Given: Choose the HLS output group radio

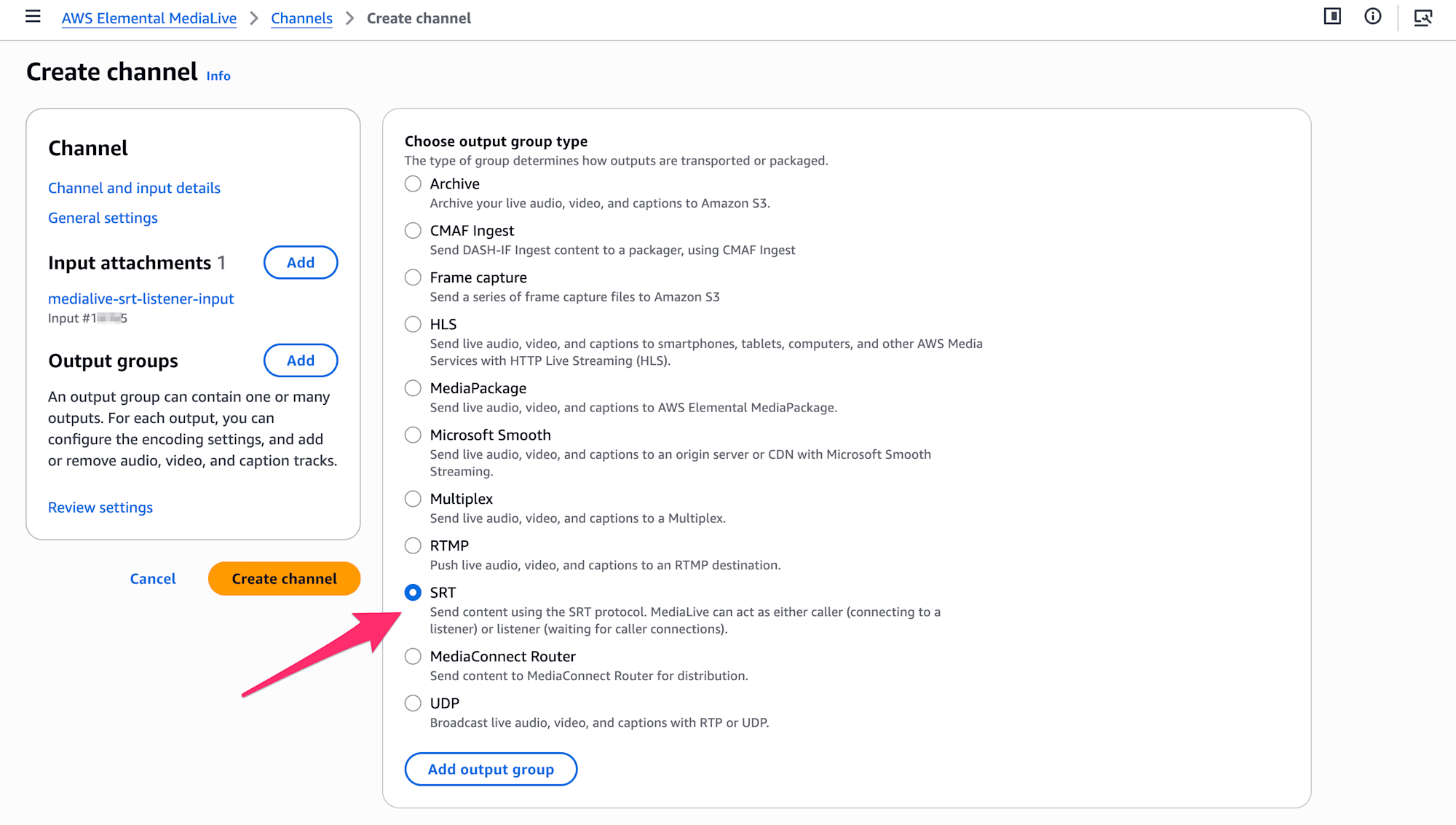Looking at the screenshot, I should (413, 324).
